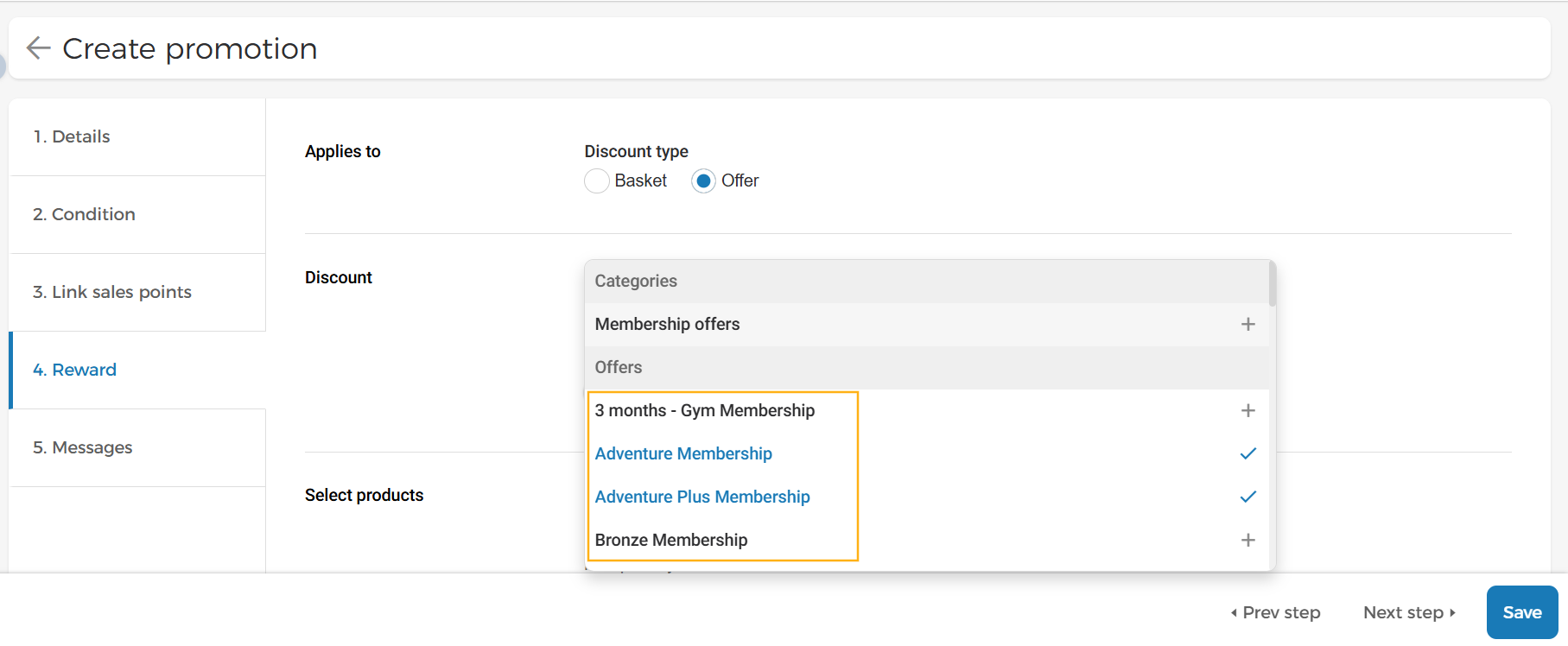1568x646 pixels.
Task: Add 3 months - Gym Membership plus icon
Action: (x=1247, y=410)
